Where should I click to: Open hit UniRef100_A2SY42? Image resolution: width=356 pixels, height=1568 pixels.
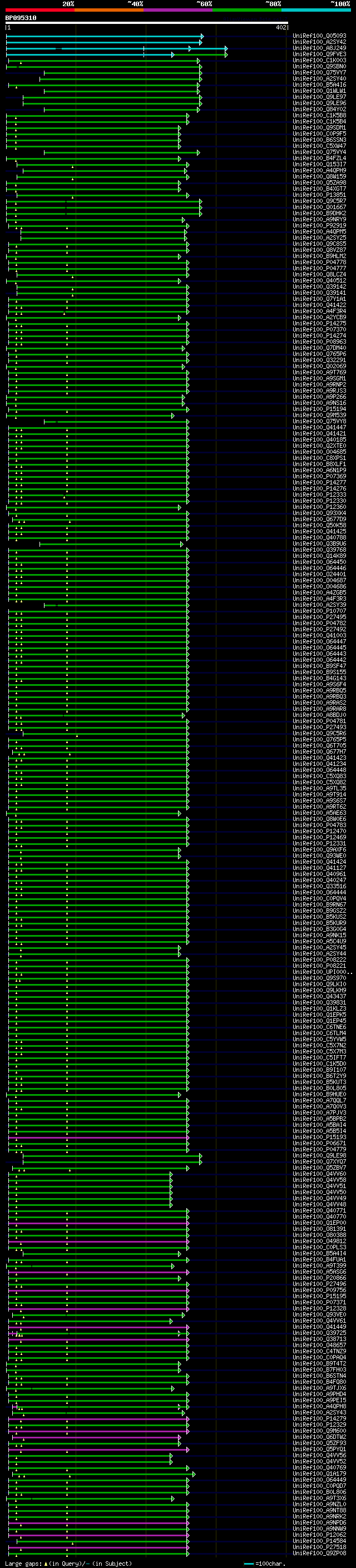pos(319,42)
